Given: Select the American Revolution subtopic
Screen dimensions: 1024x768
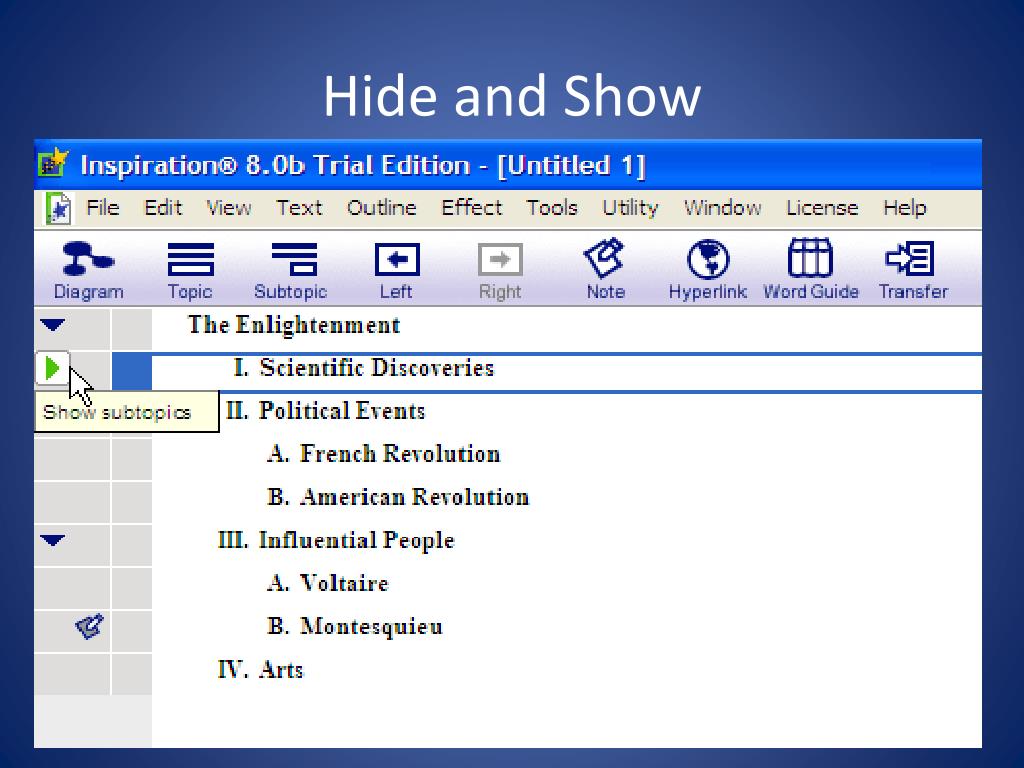Looking at the screenshot, I should tap(414, 497).
